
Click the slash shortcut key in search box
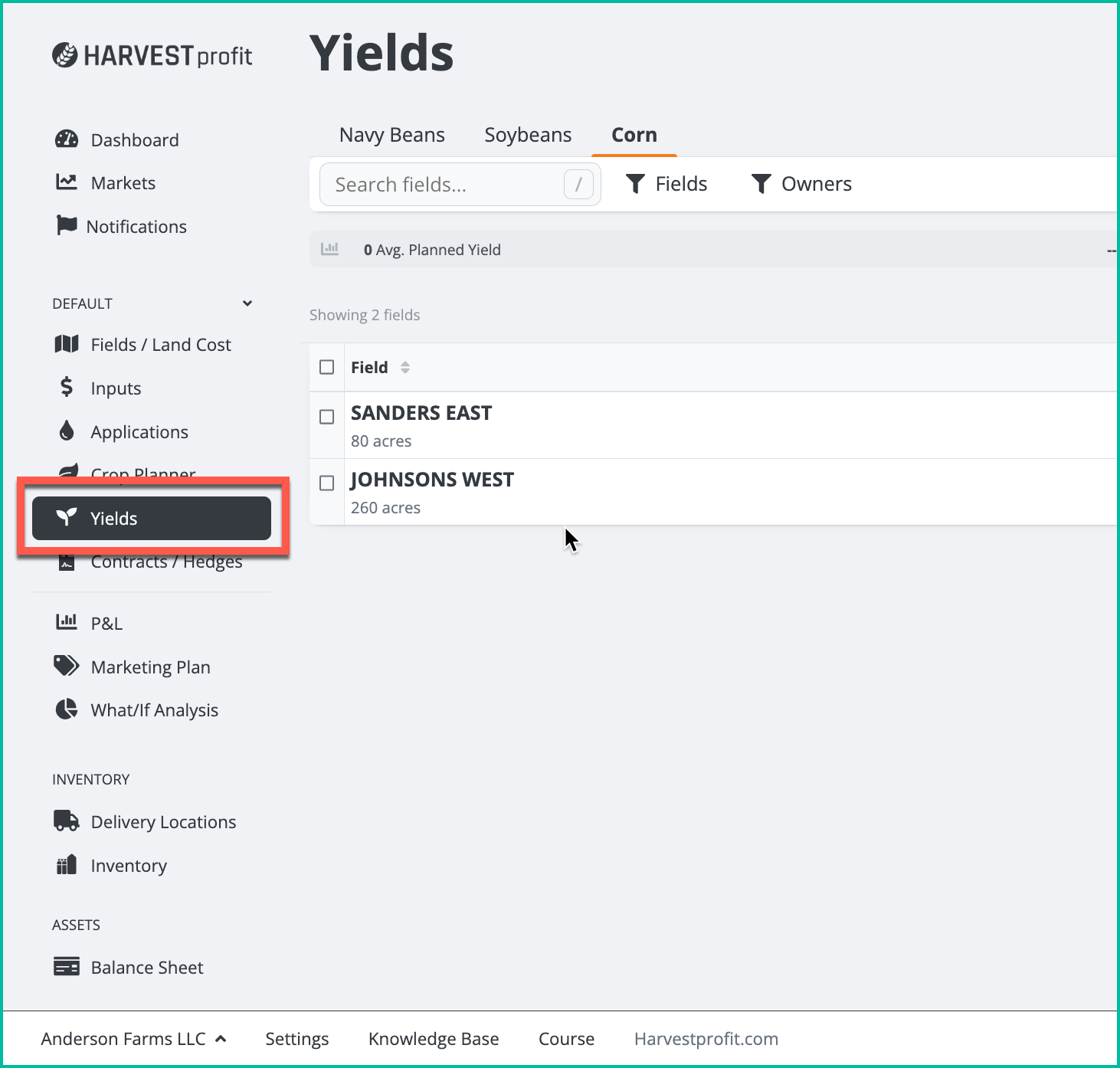click(x=578, y=185)
